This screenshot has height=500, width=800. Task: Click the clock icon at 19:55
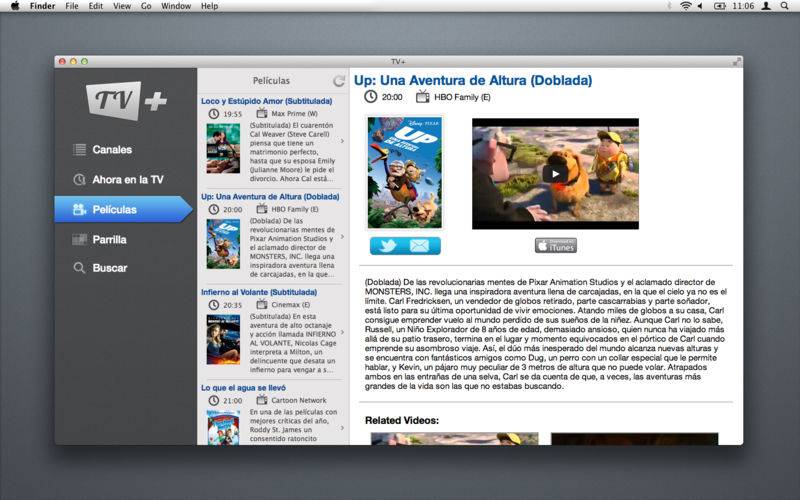tap(214, 114)
